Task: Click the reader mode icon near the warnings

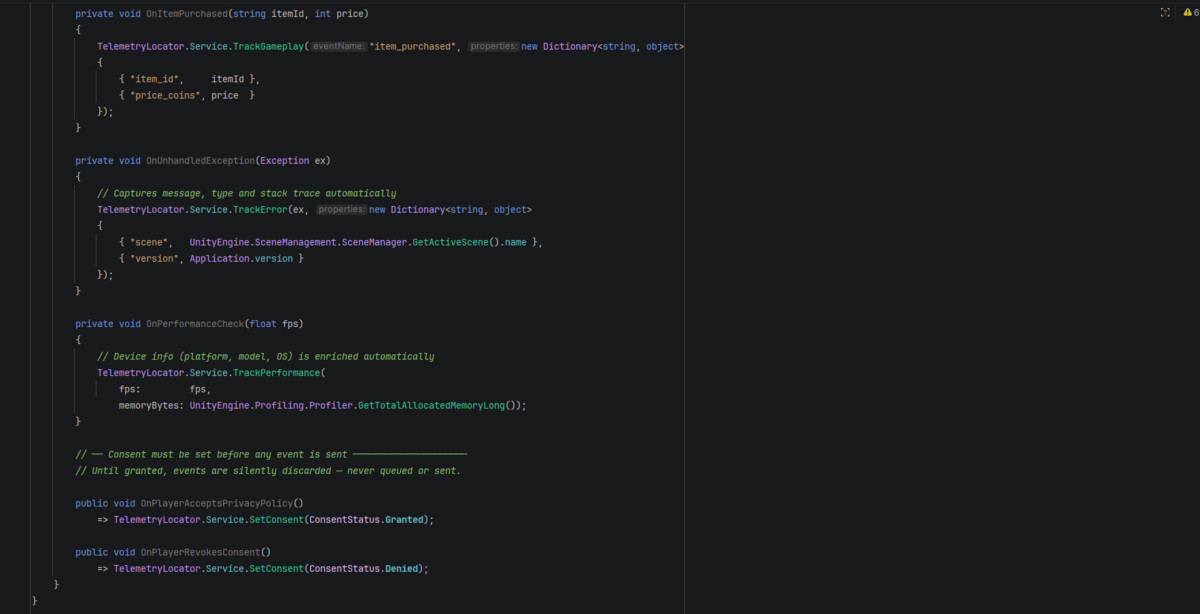Action: tap(1165, 12)
